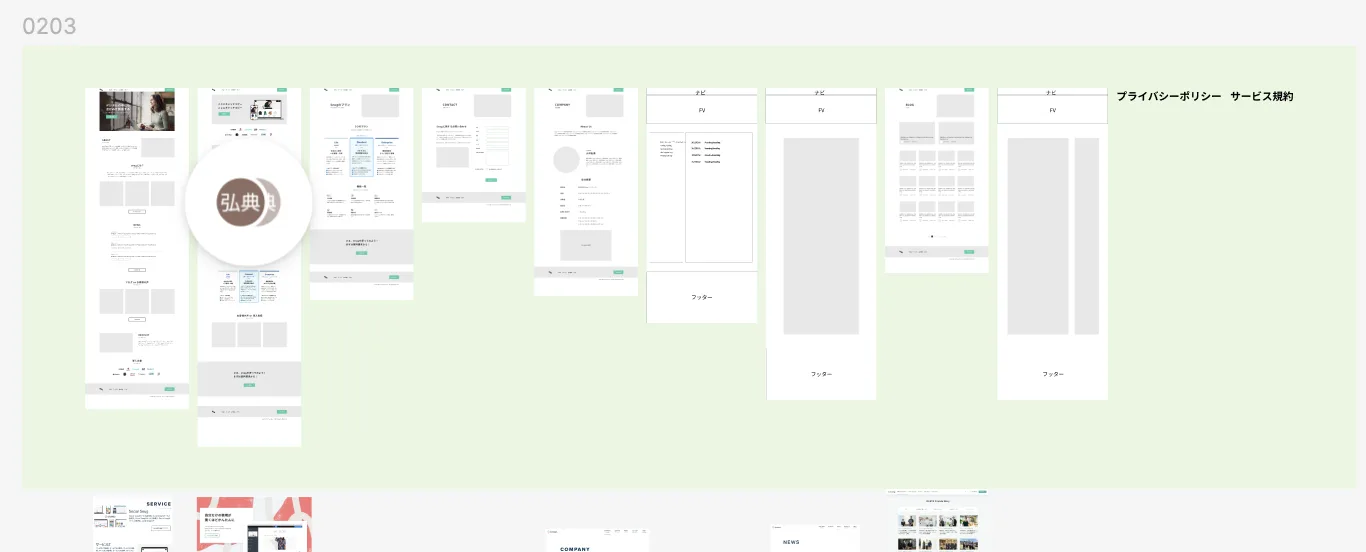This screenshot has width=1366, height=552.
Task: Click the NEWS page design below section
Action: [x=815, y=538]
